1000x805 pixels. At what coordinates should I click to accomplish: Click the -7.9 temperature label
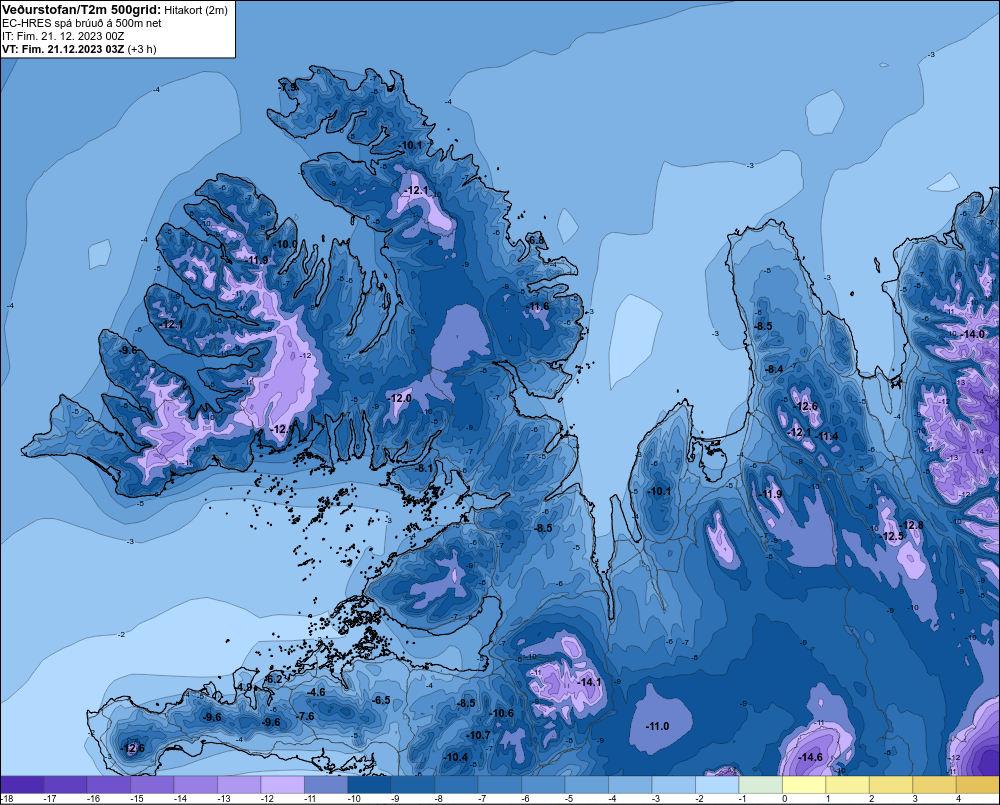pyautogui.click(x=288, y=87)
